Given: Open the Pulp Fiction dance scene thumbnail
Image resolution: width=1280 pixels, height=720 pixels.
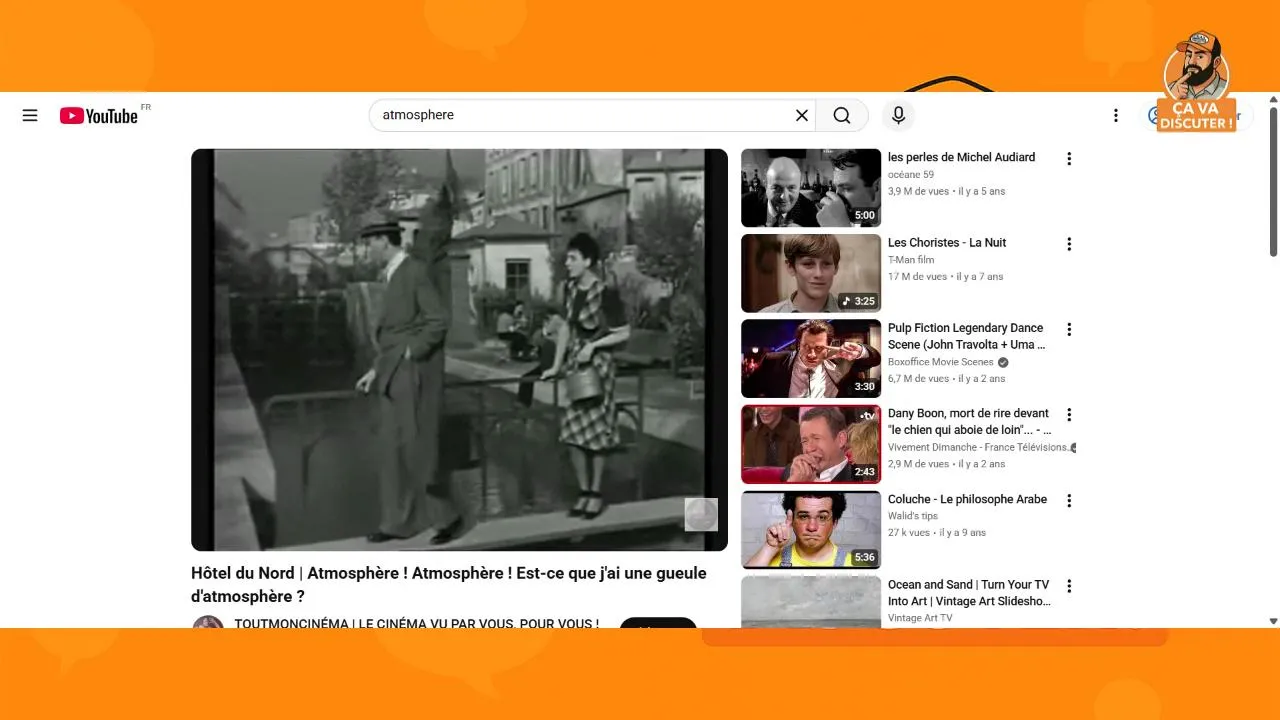Looking at the screenshot, I should [x=811, y=359].
